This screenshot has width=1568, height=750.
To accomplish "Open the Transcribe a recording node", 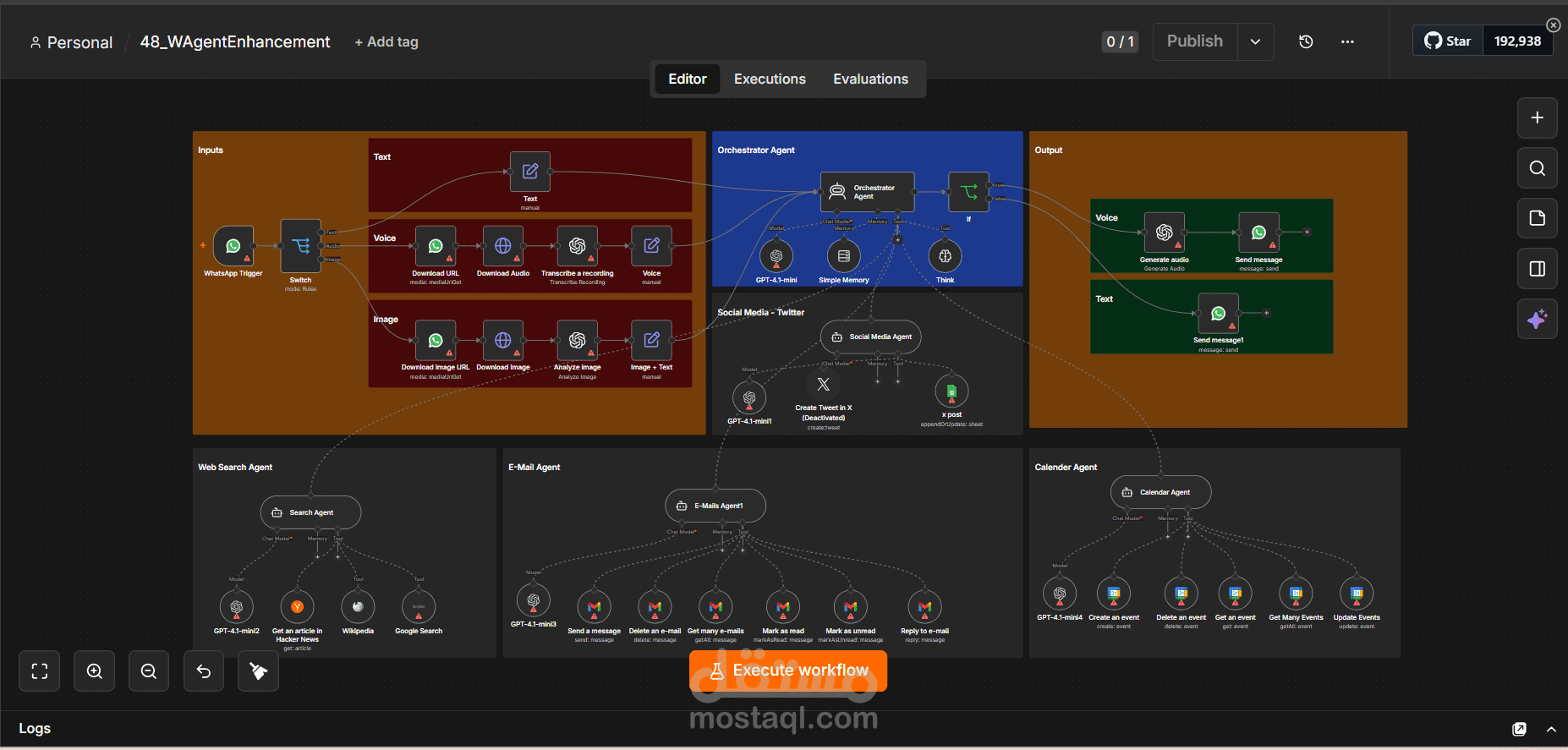I will [x=578, y=246].
